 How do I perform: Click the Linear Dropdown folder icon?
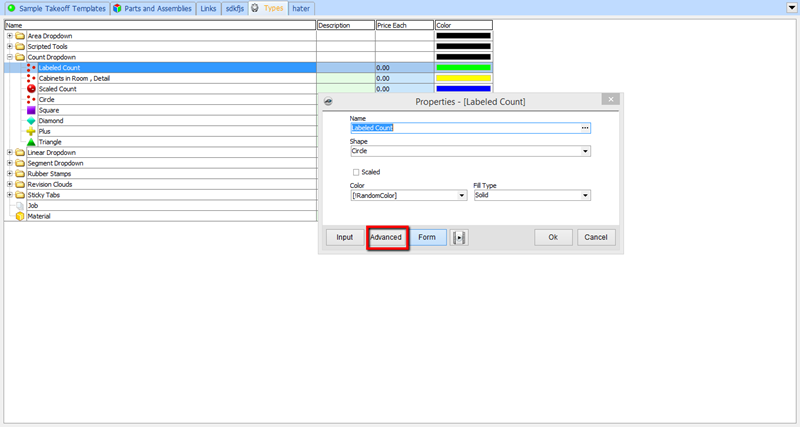(x=20, y=153)
